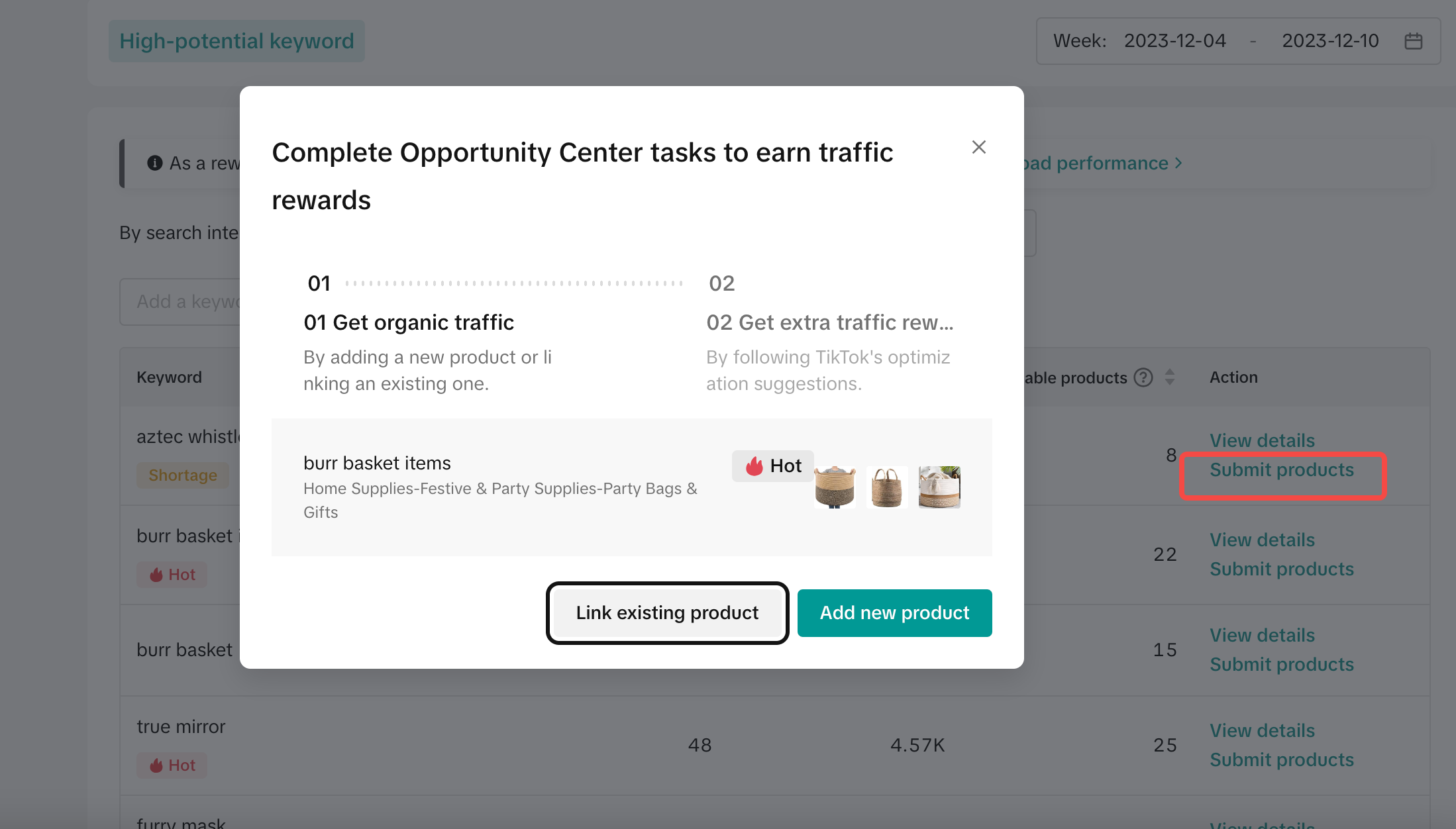Select step 02 Get extra traffic rewards
Viewport: 1456px width, 829px height.
tap(829, 322)
